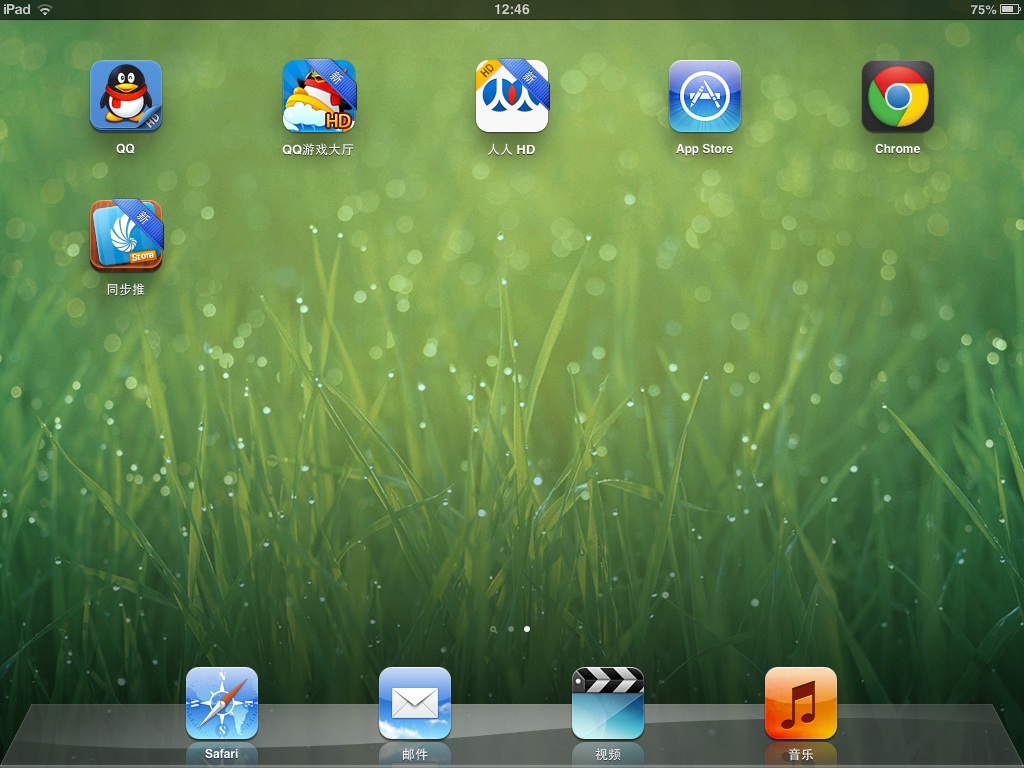Tap the first home page dot
The height and width of the screenshot is (768, 1024).
[511, 630]
